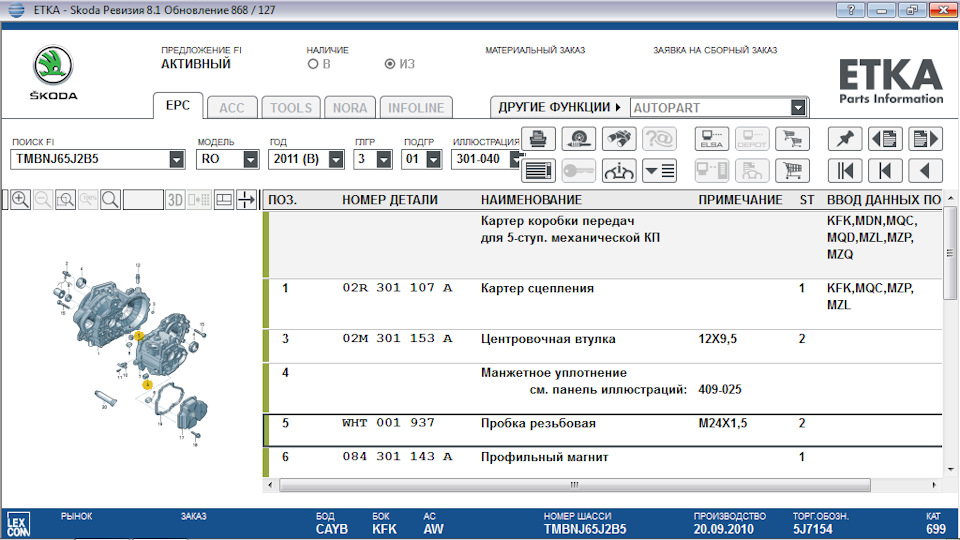
Task: Go to next page document icon
Action: point(925,139)
